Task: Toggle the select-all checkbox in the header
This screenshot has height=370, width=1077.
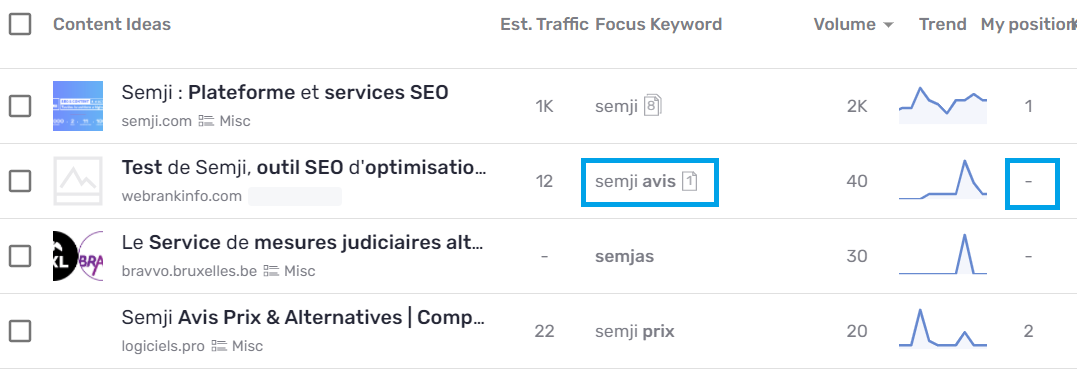Action: [x=20, y=25]
